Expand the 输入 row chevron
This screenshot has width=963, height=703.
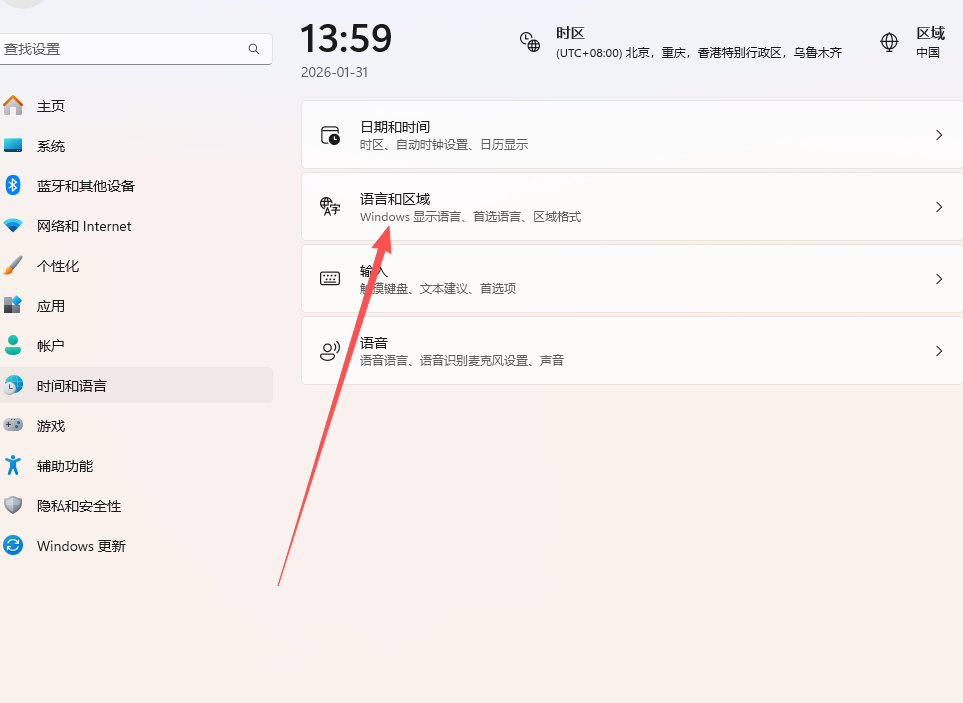click(x=938, y=279)
